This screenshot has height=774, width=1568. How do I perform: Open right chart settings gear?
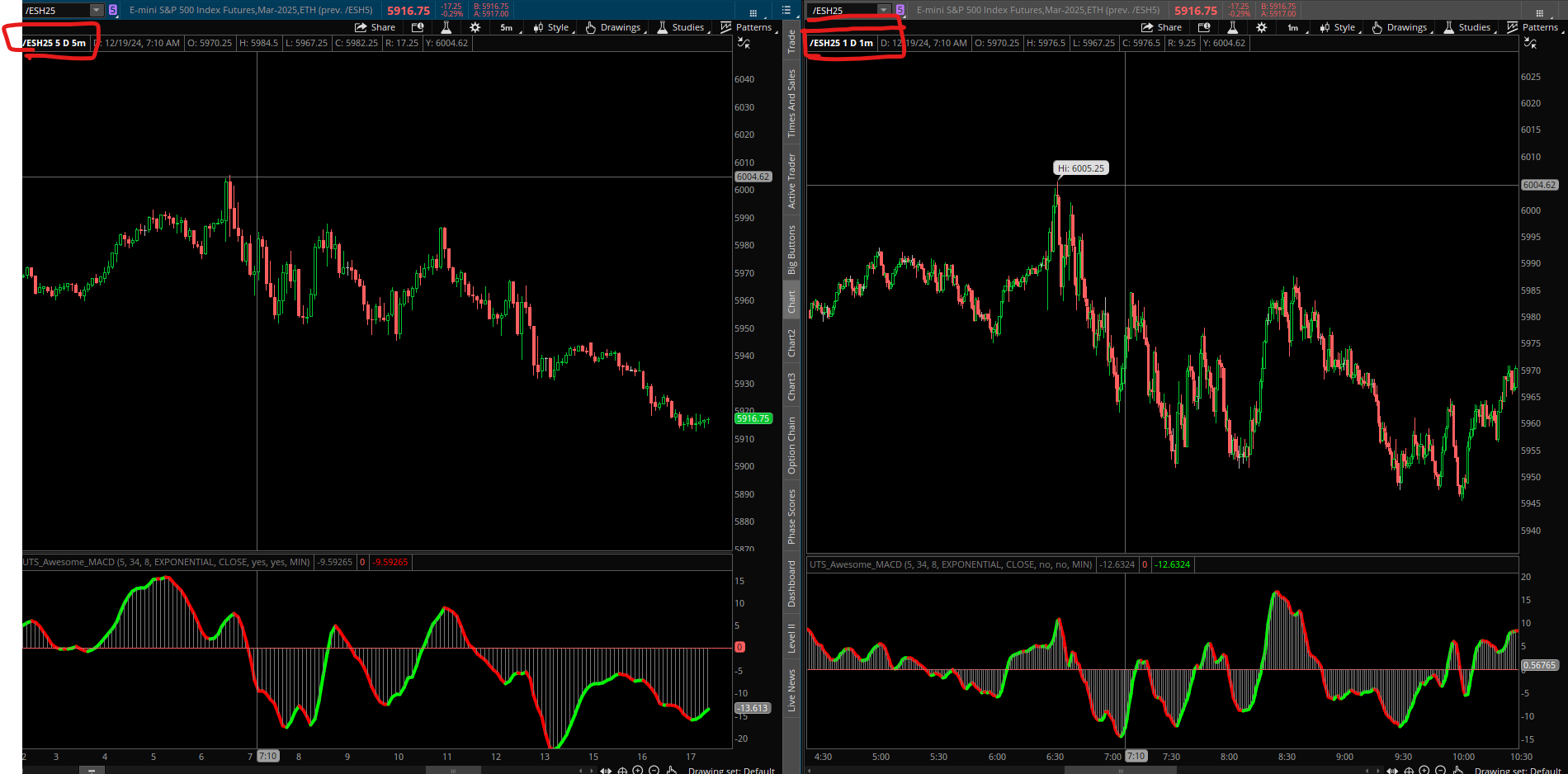tap(1262, 27)
